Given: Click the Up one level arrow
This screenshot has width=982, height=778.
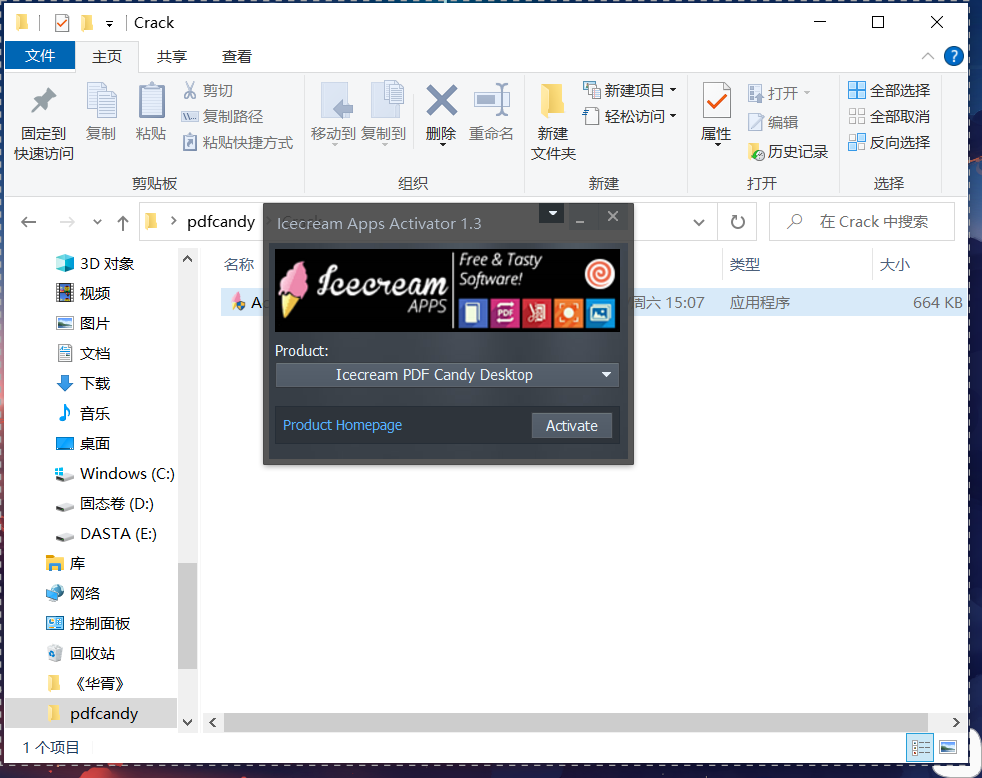Looking at the screenshot, I should [x=123, y=222].
